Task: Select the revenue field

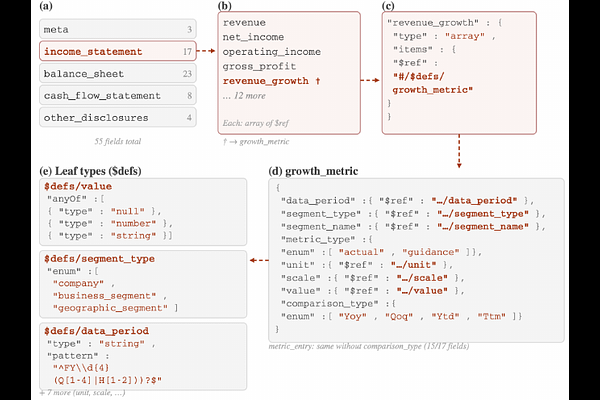Action: [x=246, y=22]
